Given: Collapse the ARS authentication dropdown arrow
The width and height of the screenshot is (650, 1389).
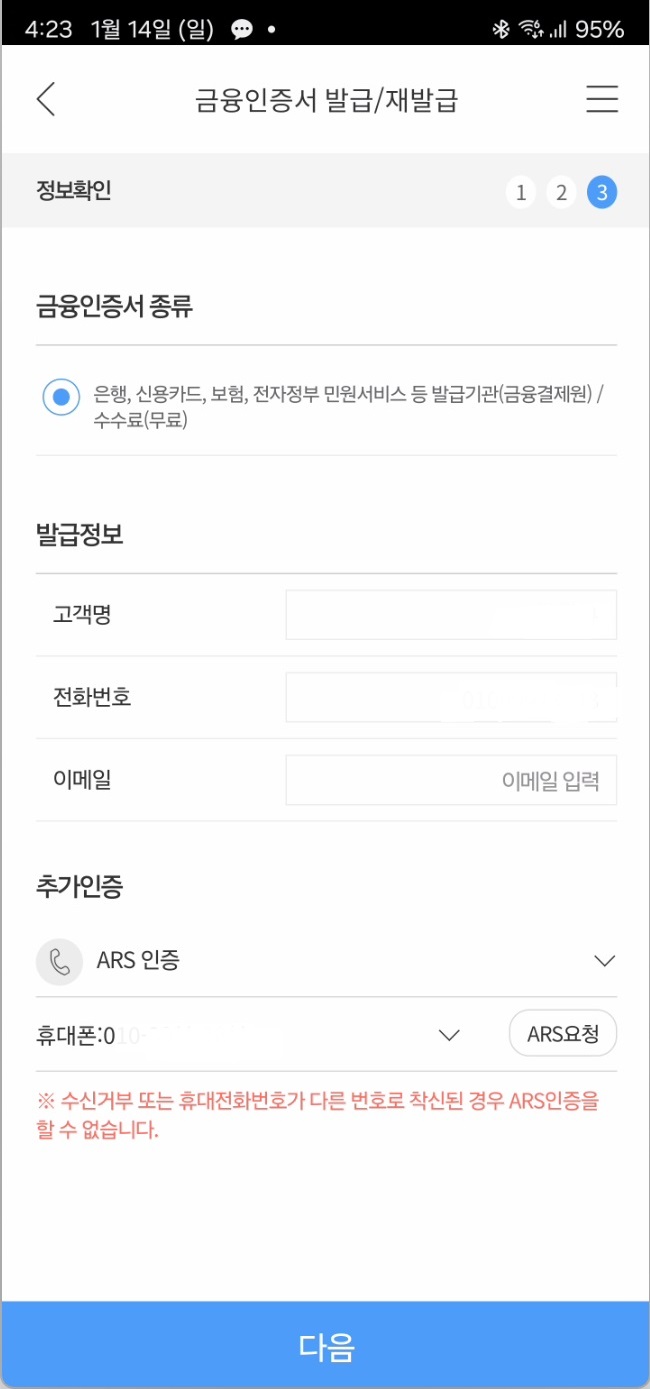Looking at the screenshot, I should click(x=604, y=960).
